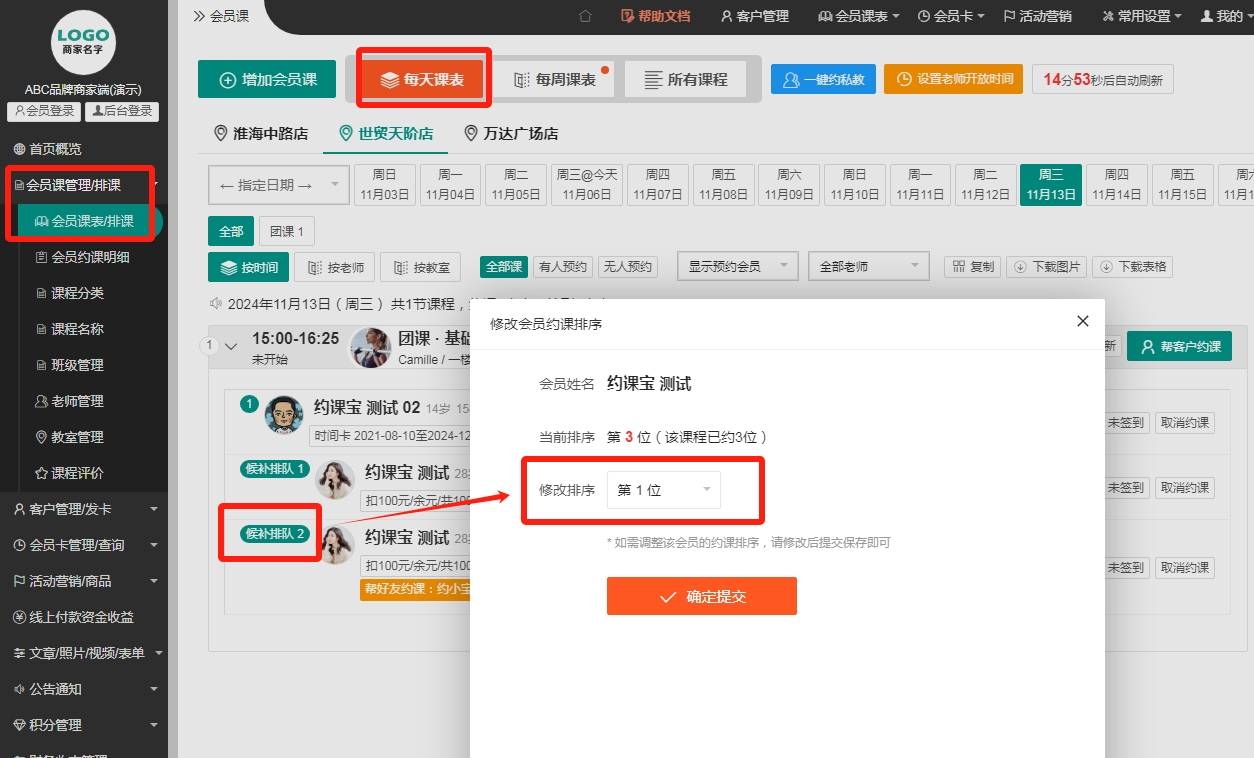The height and width of the screenshot is (758, 1254).
Task: Expand 会员课表 top menu dropdown
Action: click(858, 16)
